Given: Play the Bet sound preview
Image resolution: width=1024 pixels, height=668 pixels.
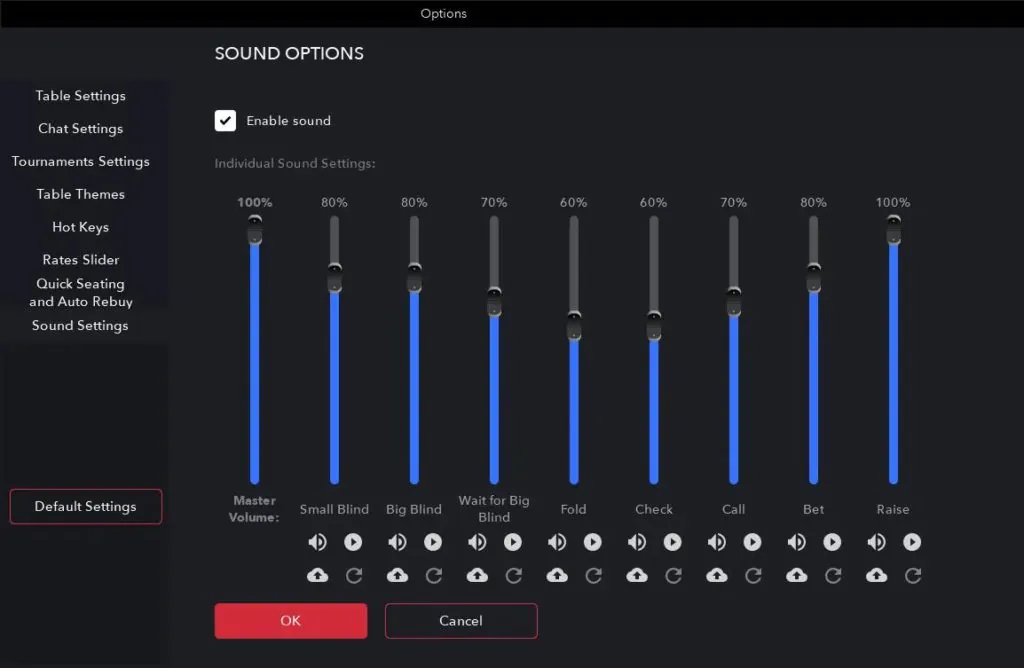Looking at the screenshot, I should click(x=833, y=541).
